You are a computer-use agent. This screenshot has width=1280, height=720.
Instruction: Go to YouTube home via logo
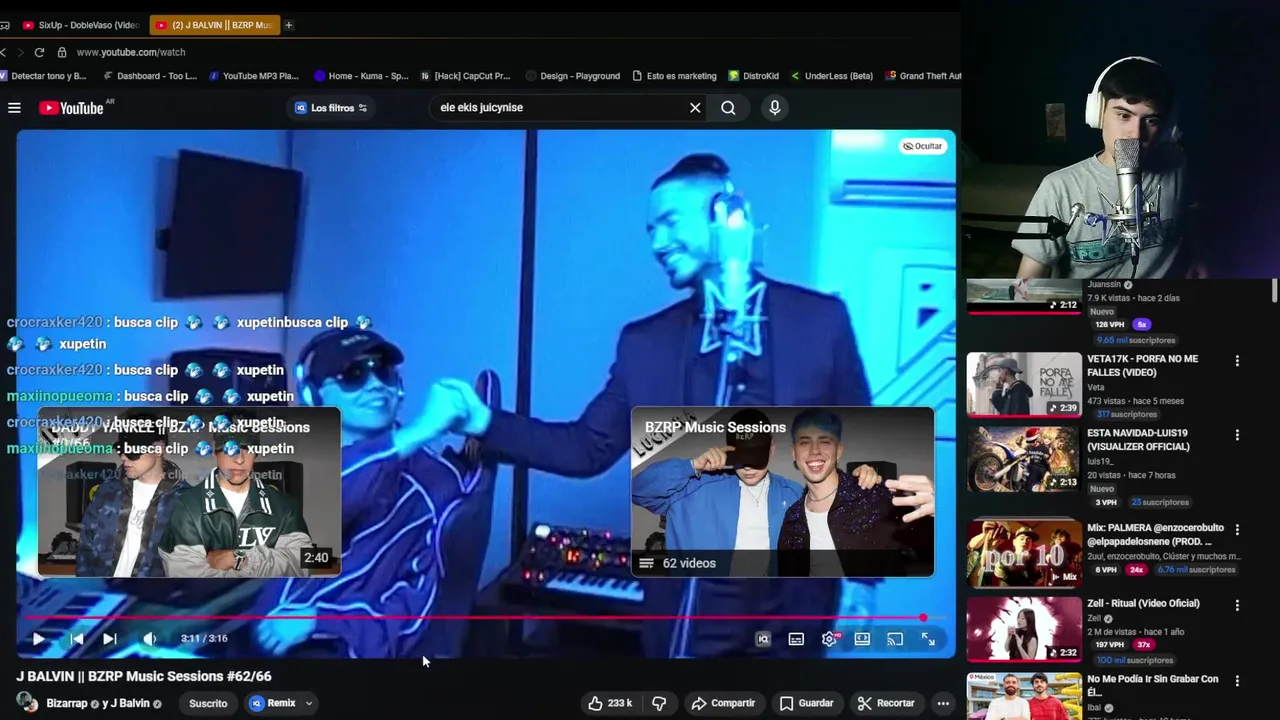[71, 108]
